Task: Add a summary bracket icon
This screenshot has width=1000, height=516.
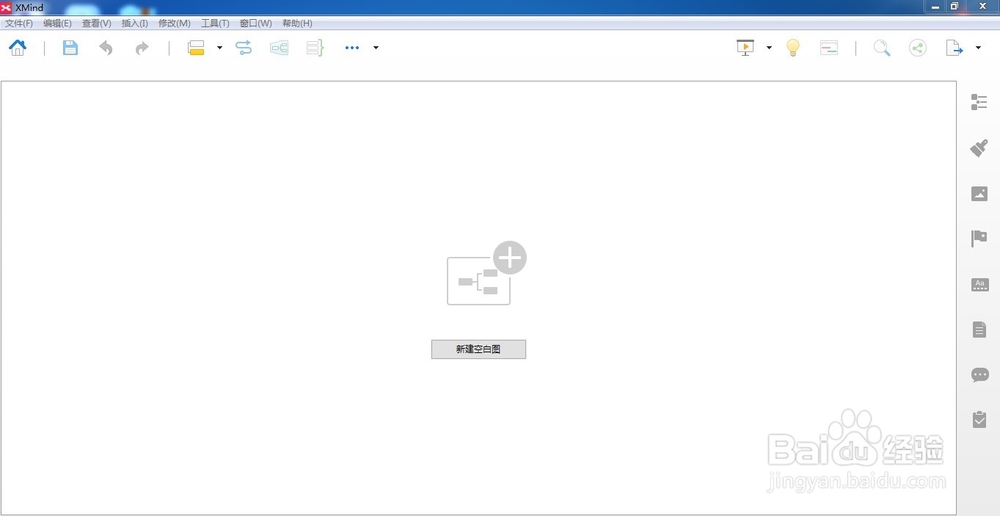Action: pos(315,47)
